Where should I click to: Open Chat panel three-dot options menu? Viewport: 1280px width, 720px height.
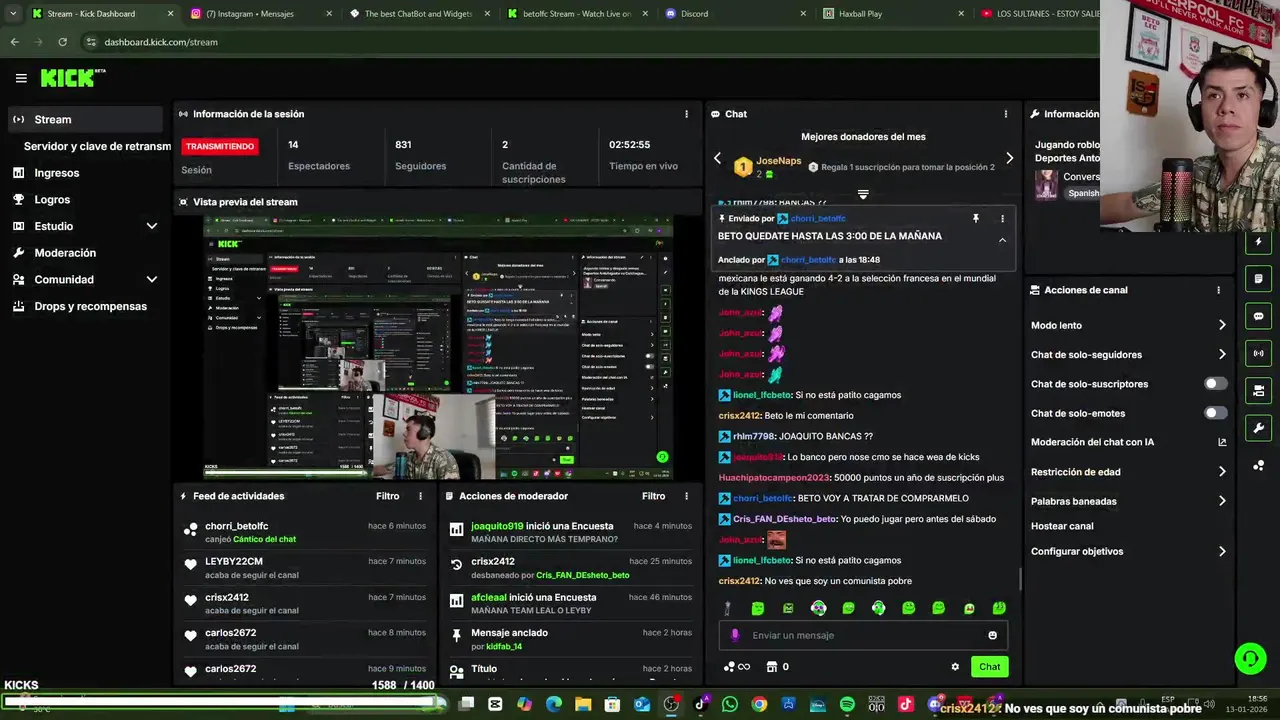click(x=1006, y=114)
